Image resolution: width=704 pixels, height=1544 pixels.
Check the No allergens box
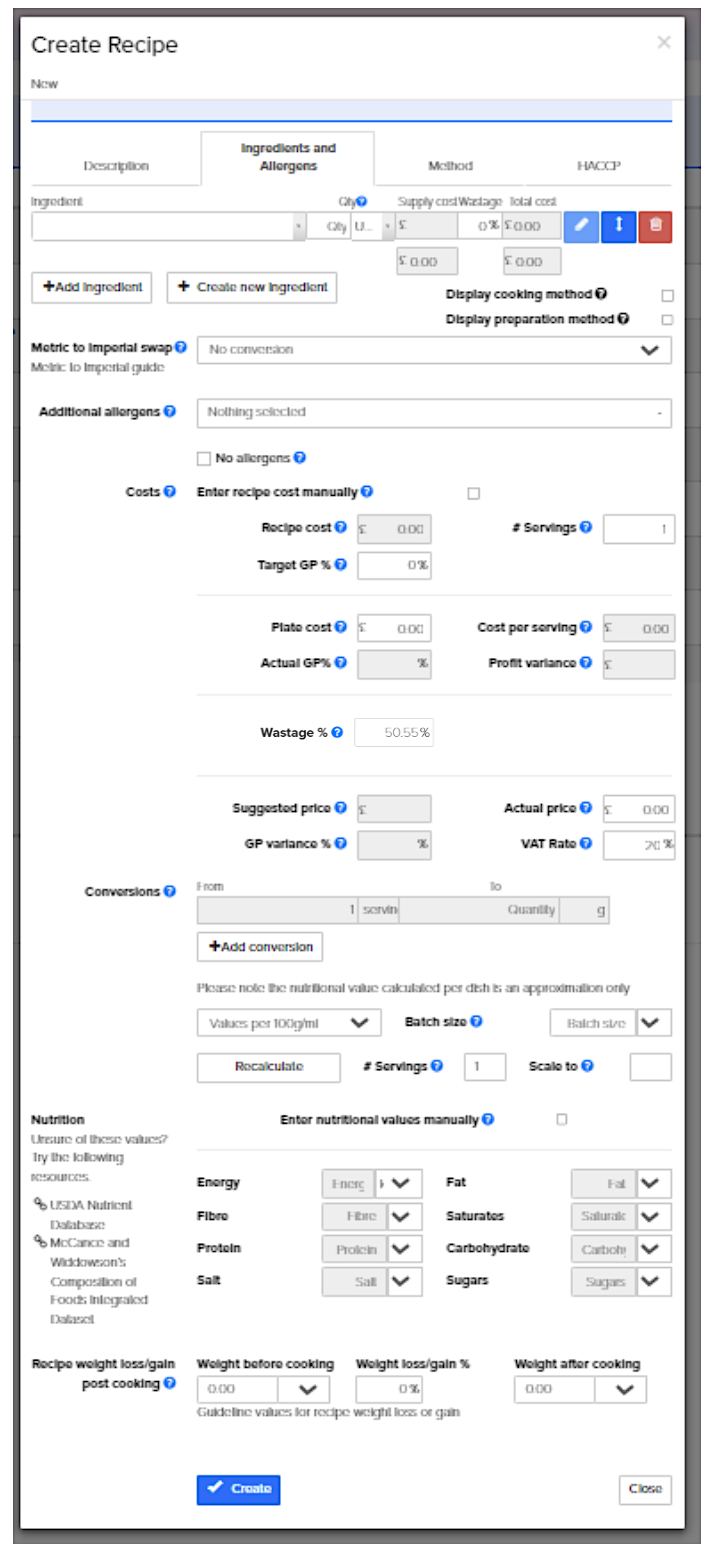(x=204, y=458)
